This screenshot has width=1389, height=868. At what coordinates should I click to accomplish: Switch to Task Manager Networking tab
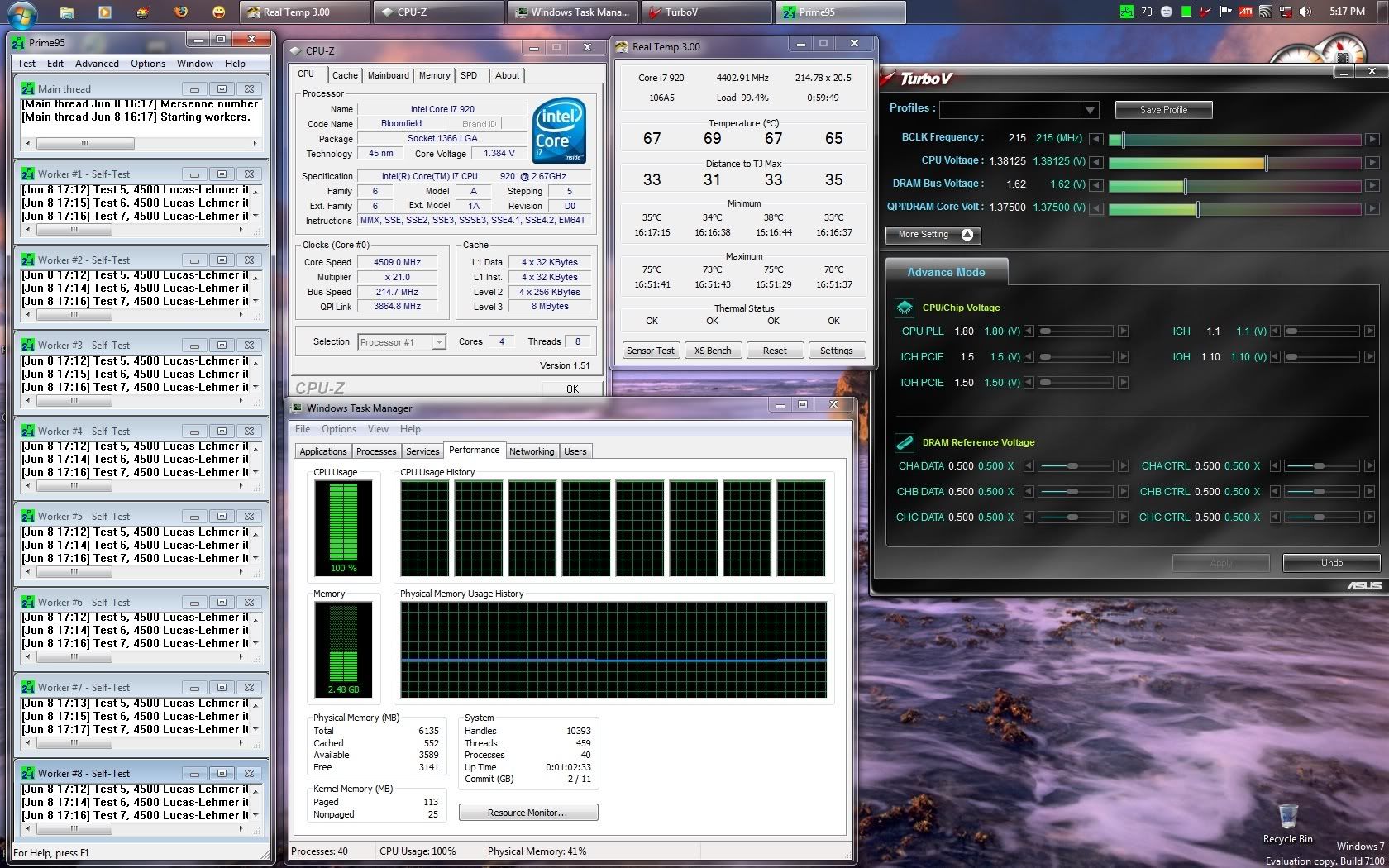click(532, 451)
